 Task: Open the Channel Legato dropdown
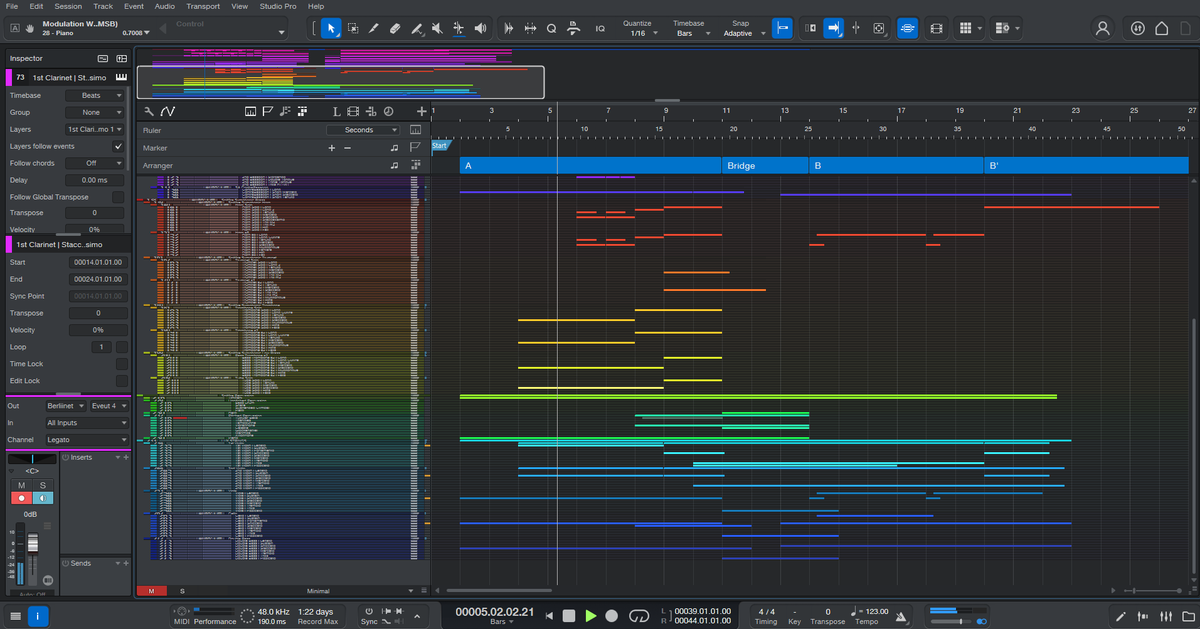click(x=87, y=440)
